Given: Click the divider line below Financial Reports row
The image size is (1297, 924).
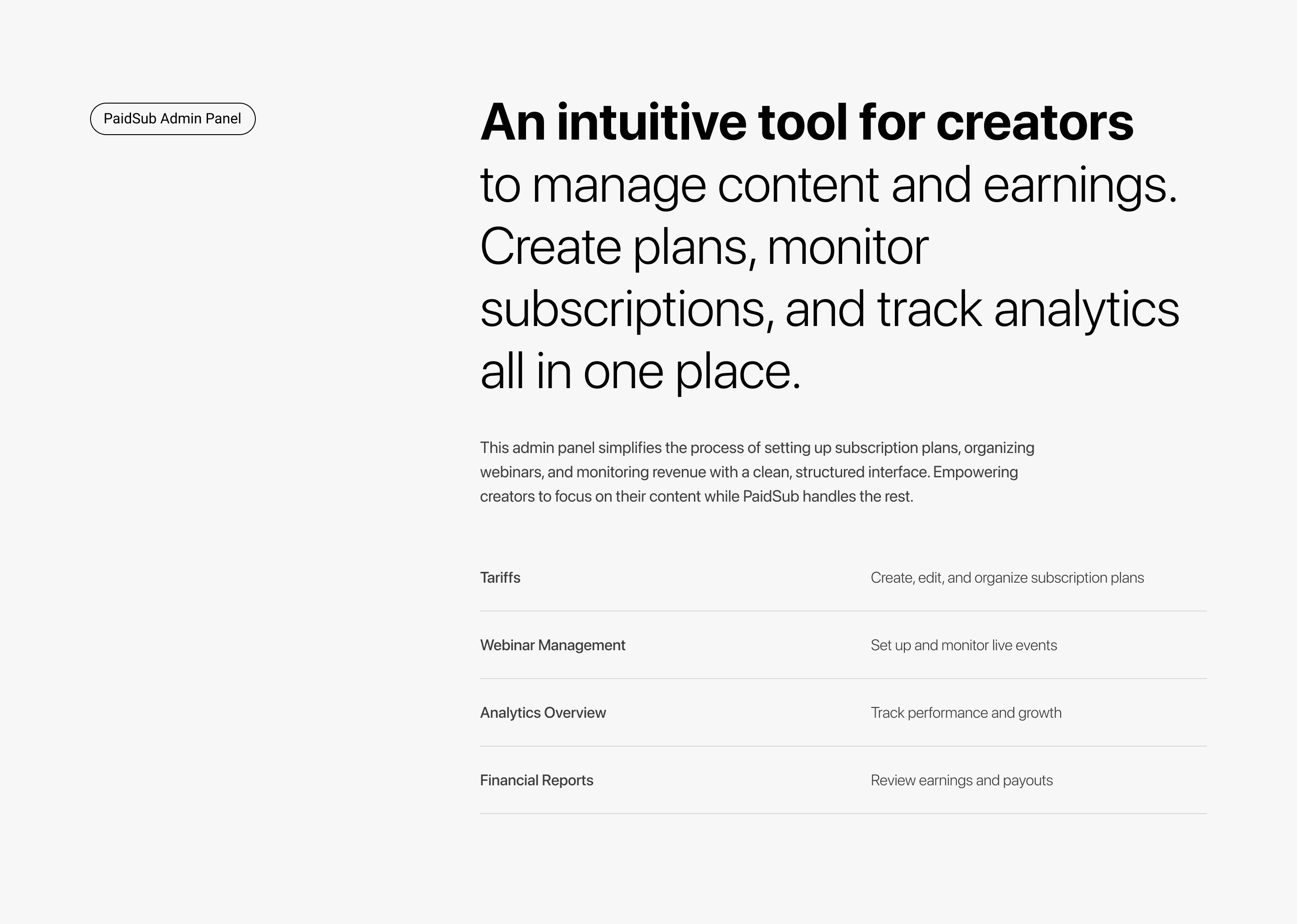Looking at the screenshot, I should [x=843, y=814].
